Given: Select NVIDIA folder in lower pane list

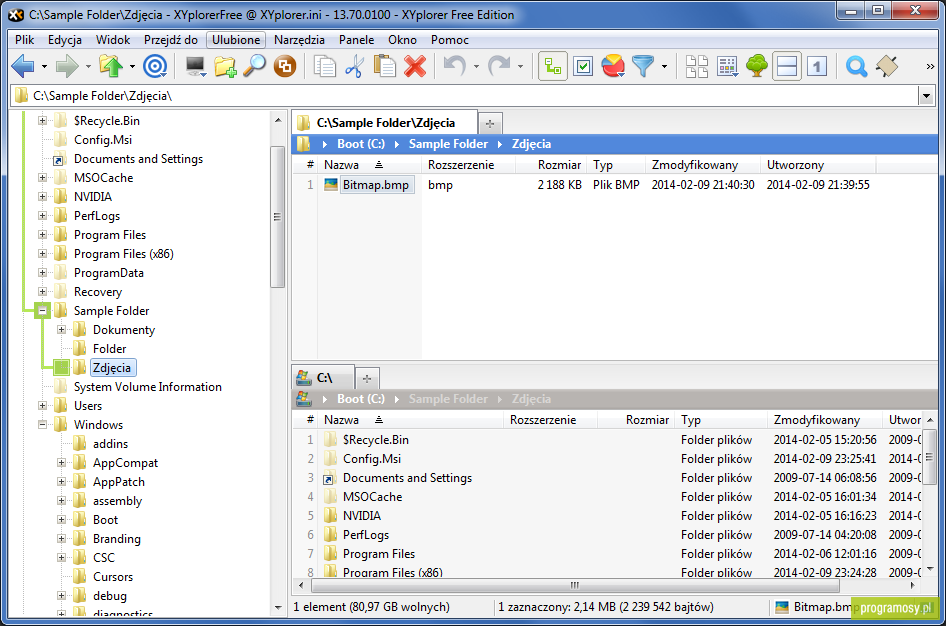Looking at the screenshot, I should tap(362, 516).
